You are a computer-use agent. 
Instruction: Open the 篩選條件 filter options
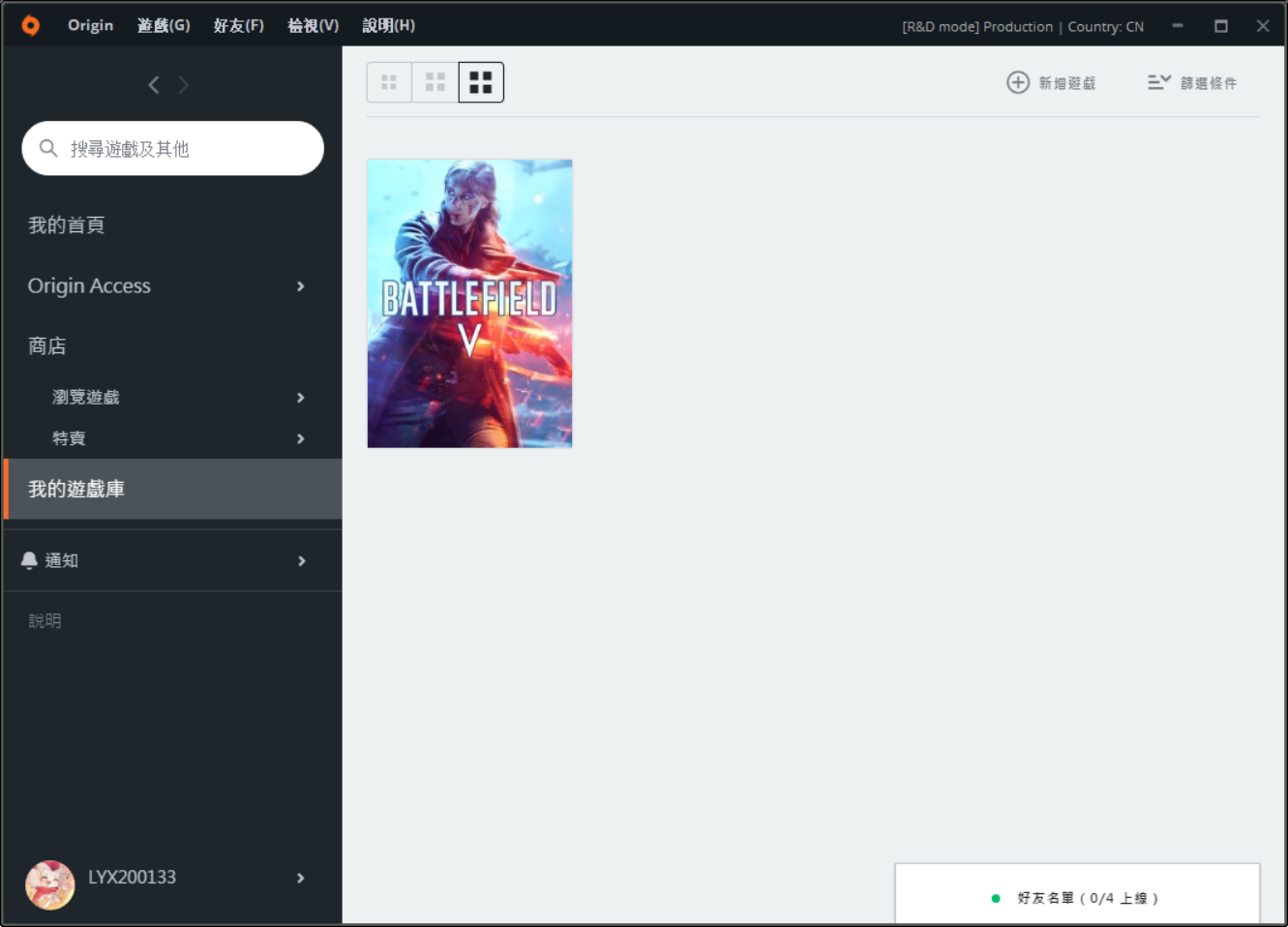point(1192,83)
